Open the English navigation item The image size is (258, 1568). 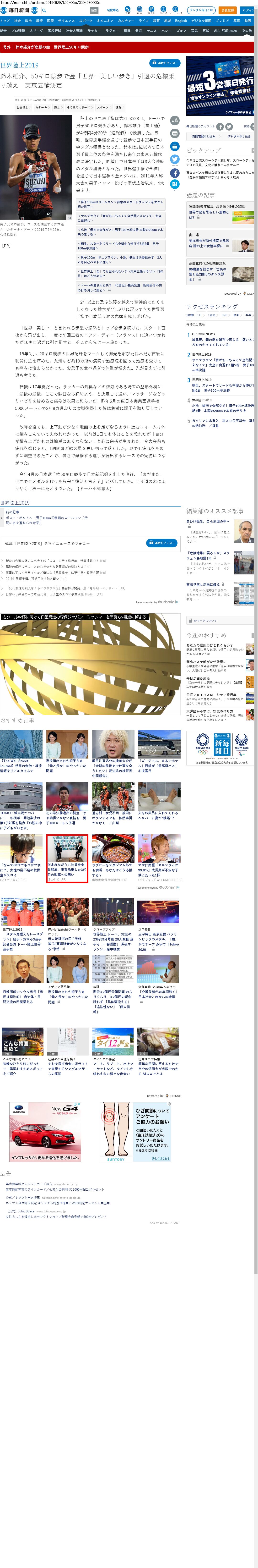(x=181, y=21)
